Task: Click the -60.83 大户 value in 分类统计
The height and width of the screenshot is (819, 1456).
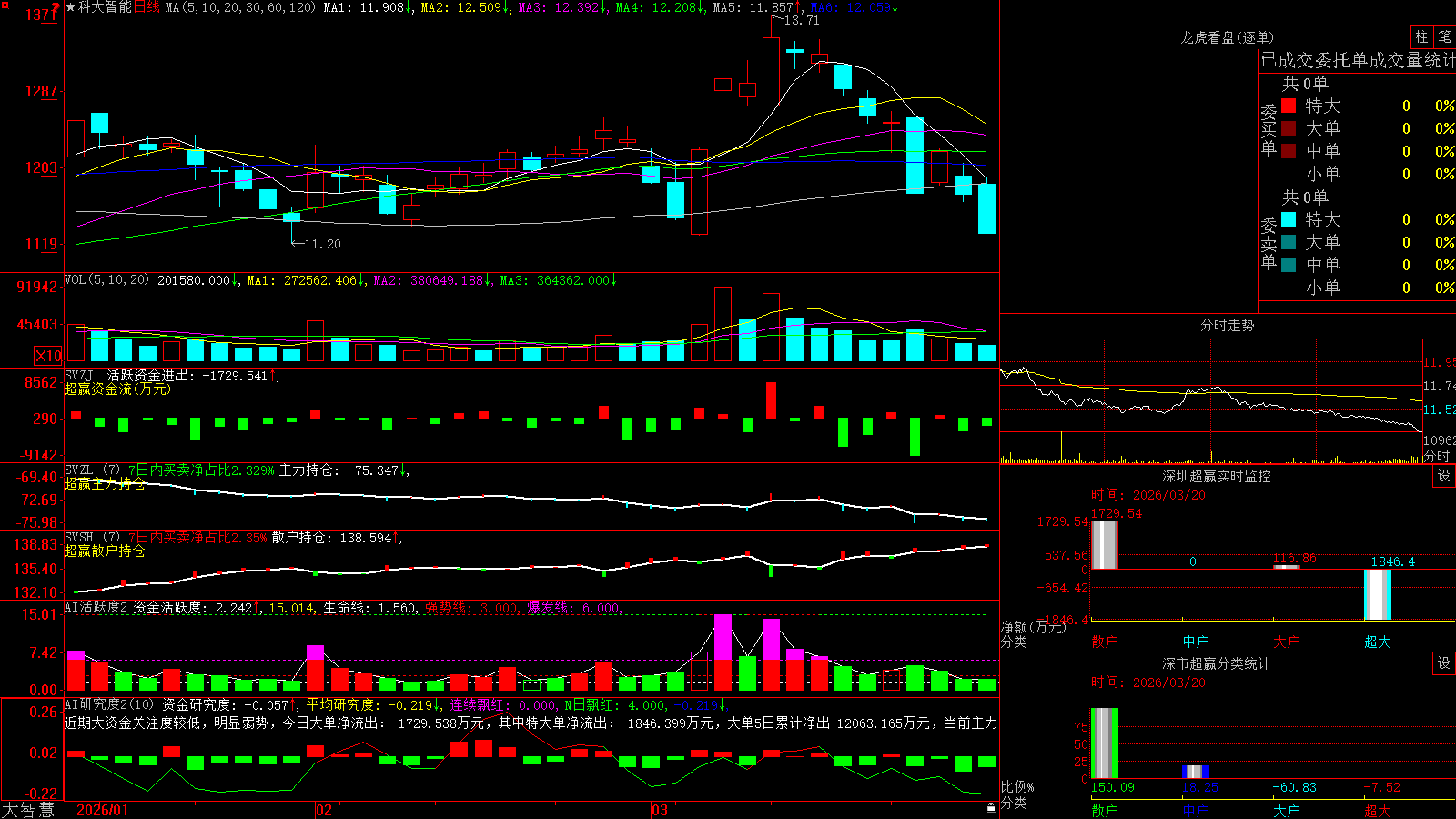Action: [1294, 787]
